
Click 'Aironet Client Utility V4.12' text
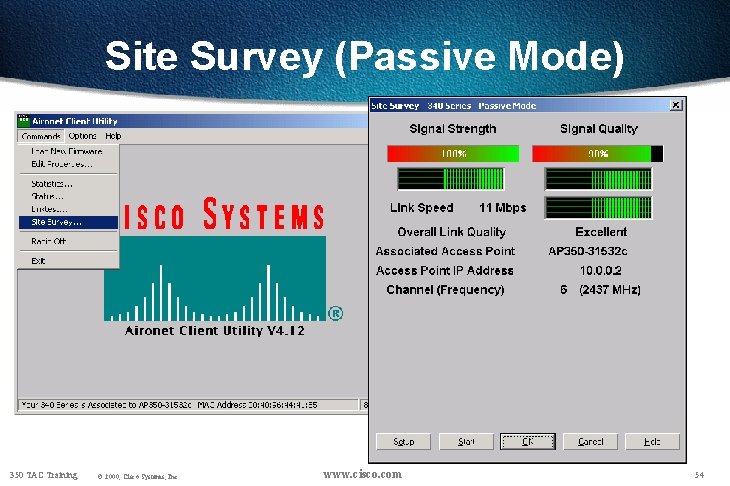[x=214, y=331]
